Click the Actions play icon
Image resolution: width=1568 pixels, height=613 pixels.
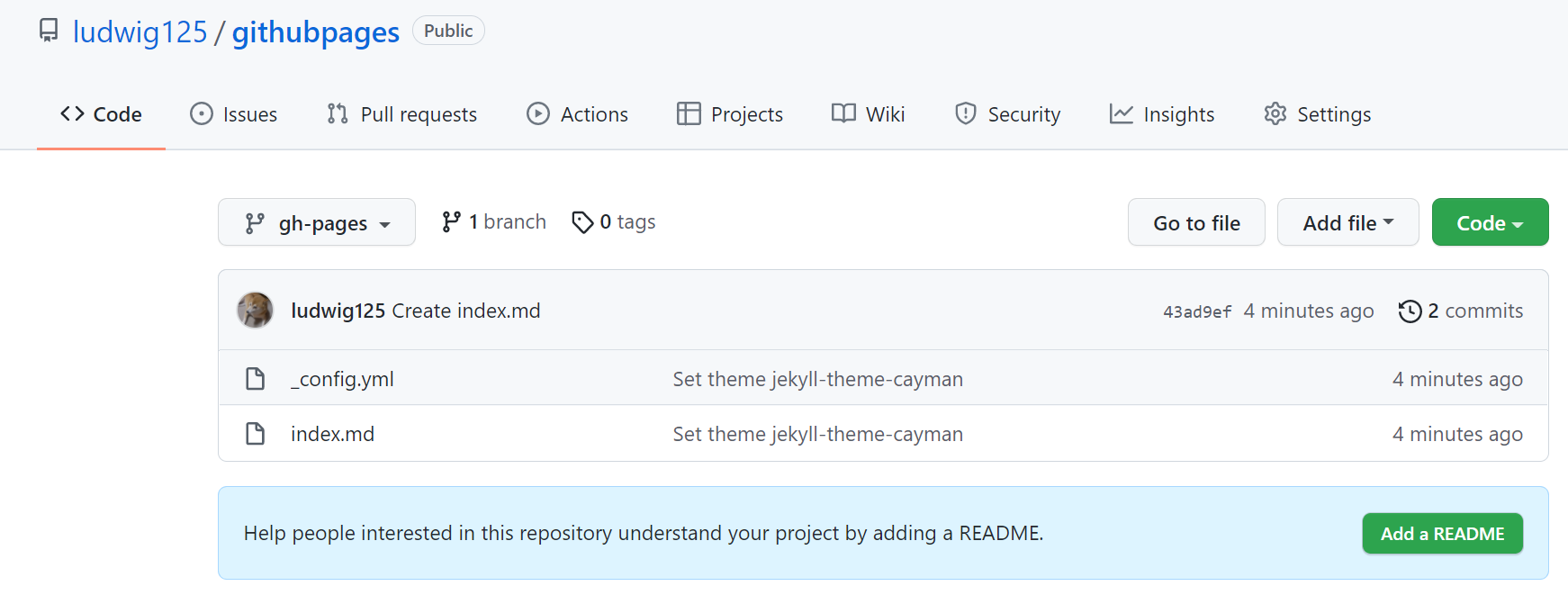[x=538, y=113]
